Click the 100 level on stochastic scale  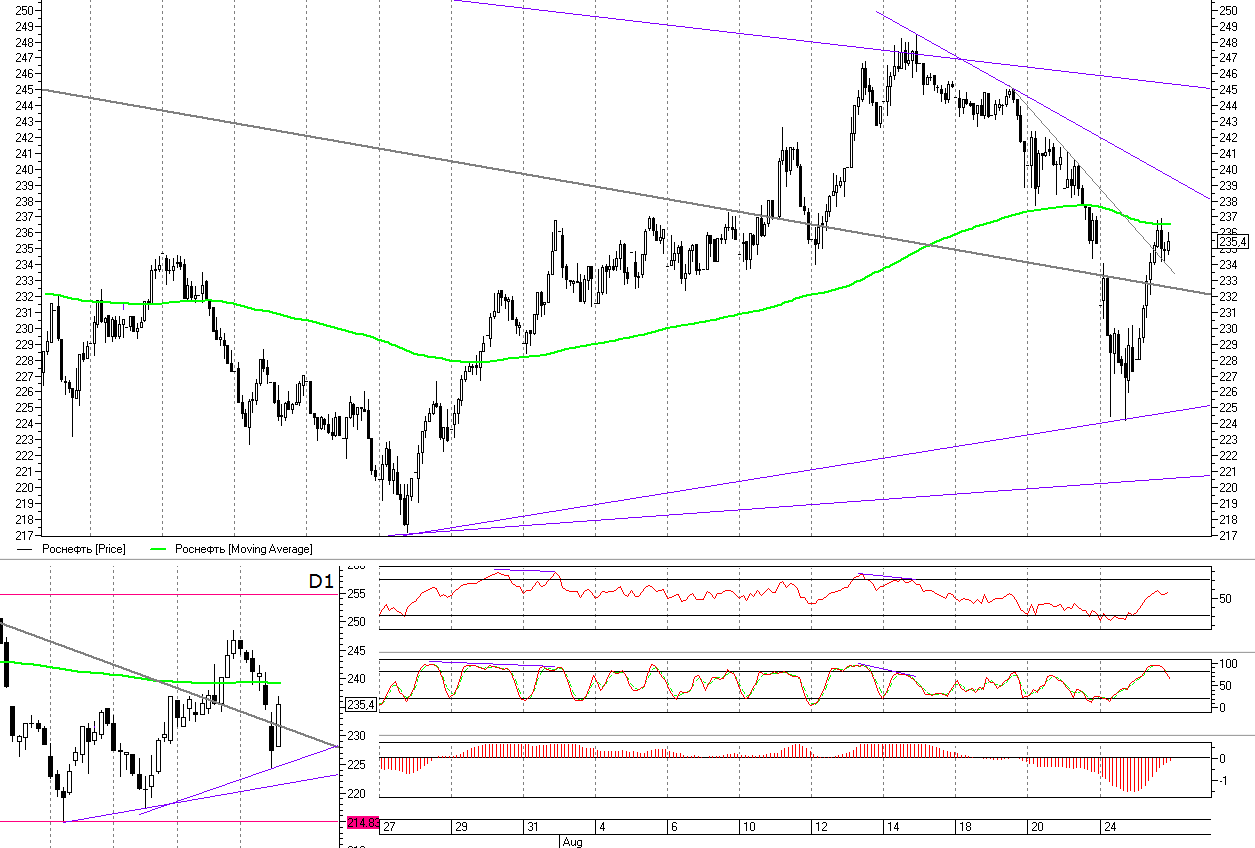point(1228,664)
